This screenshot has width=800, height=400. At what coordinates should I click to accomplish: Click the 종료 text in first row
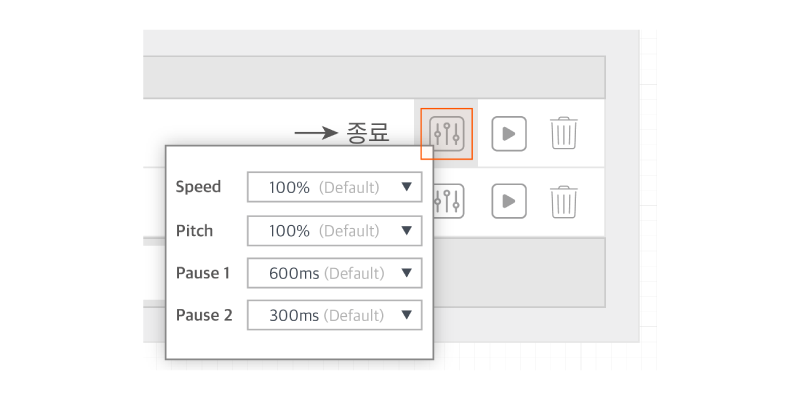[367, 133]
